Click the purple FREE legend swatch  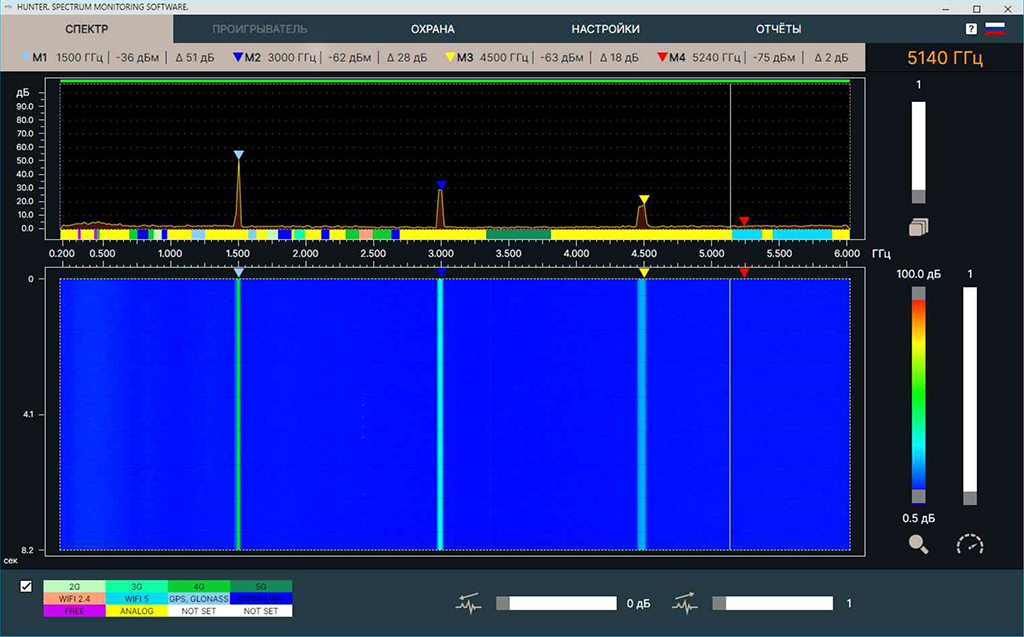pos(74,611)
